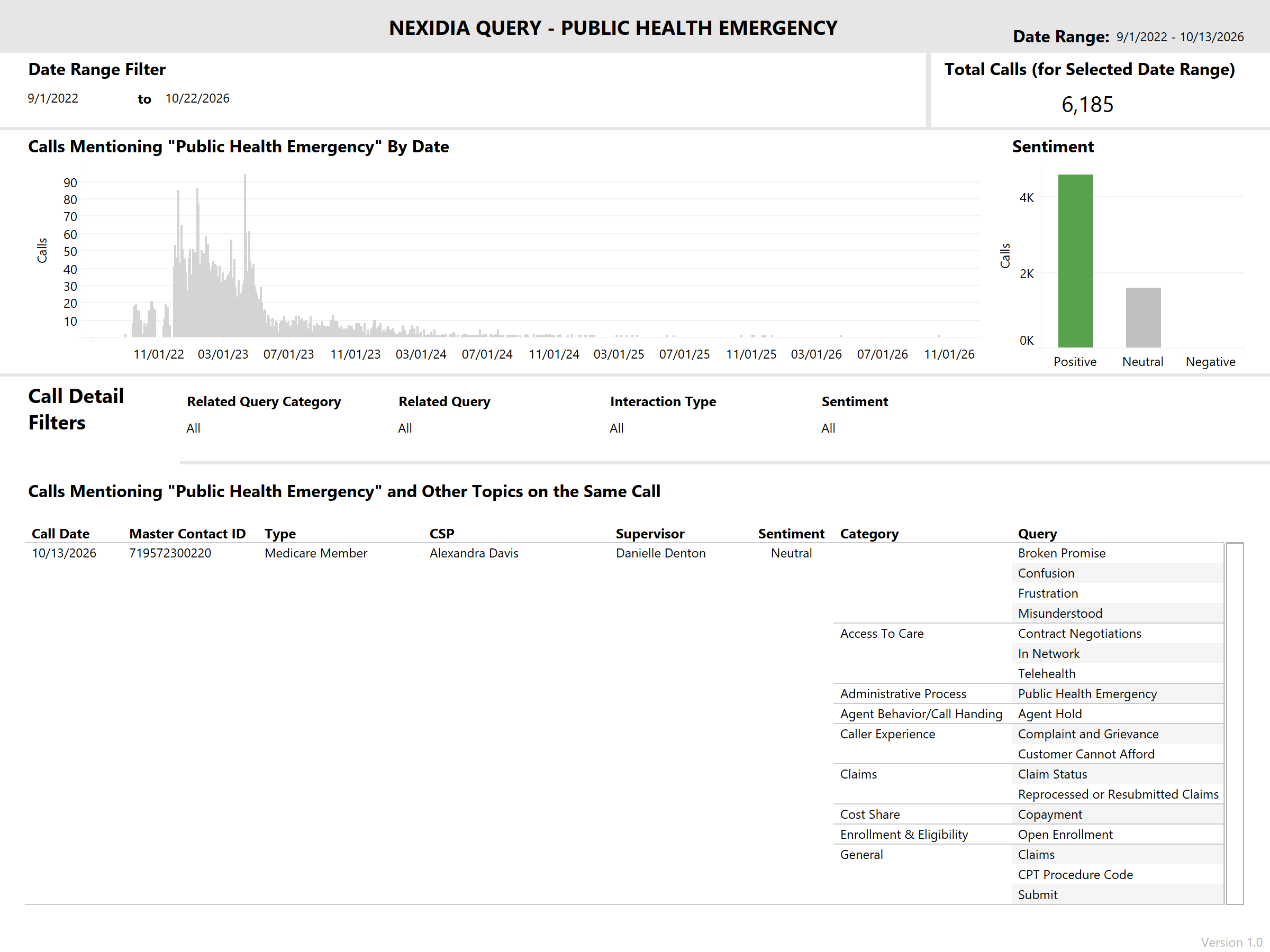Click the Supervisor column header
1270x952 pixels.
click(650, 533)
